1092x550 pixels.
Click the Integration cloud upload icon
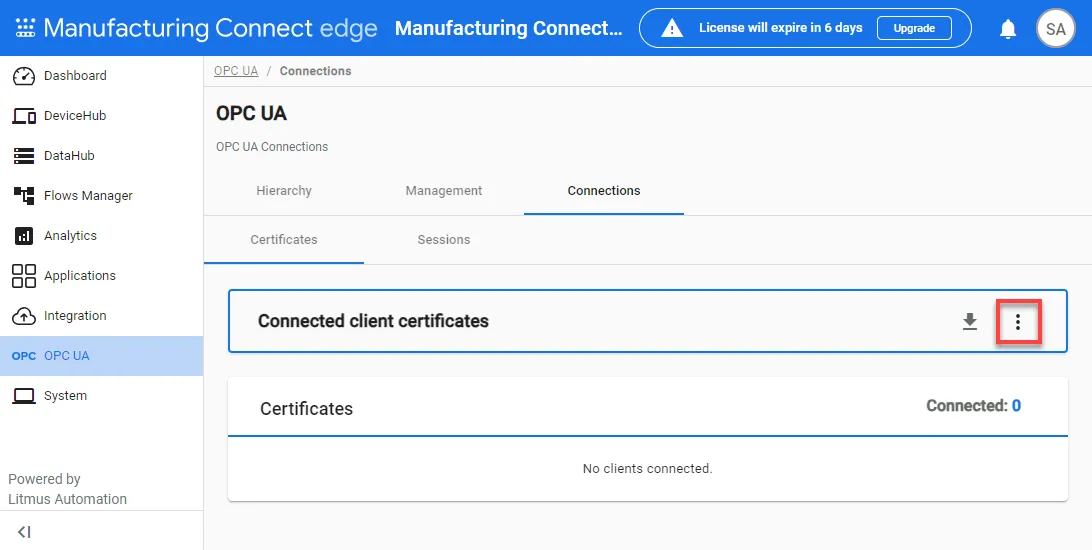click(24, 316)
